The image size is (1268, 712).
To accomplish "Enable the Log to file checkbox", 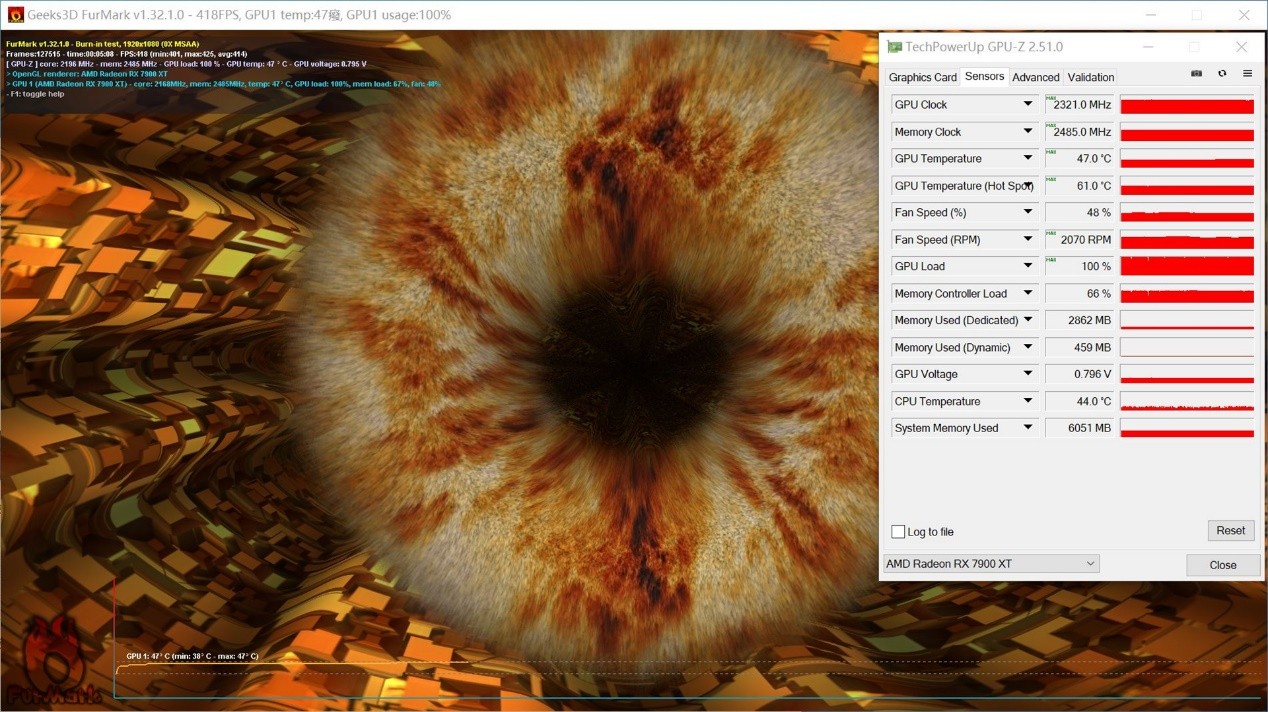I will click(898, 532).
